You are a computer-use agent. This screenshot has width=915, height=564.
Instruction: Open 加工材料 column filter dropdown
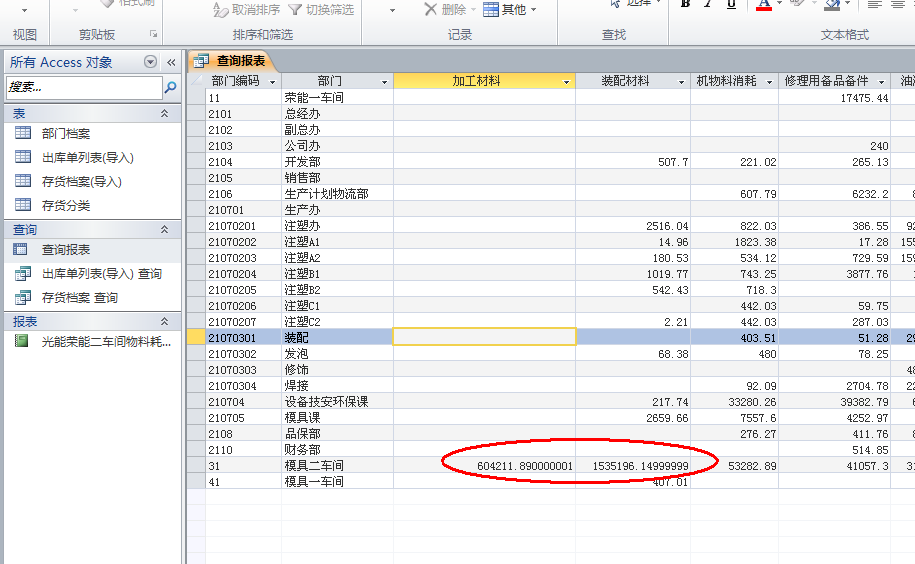point(567,81)
